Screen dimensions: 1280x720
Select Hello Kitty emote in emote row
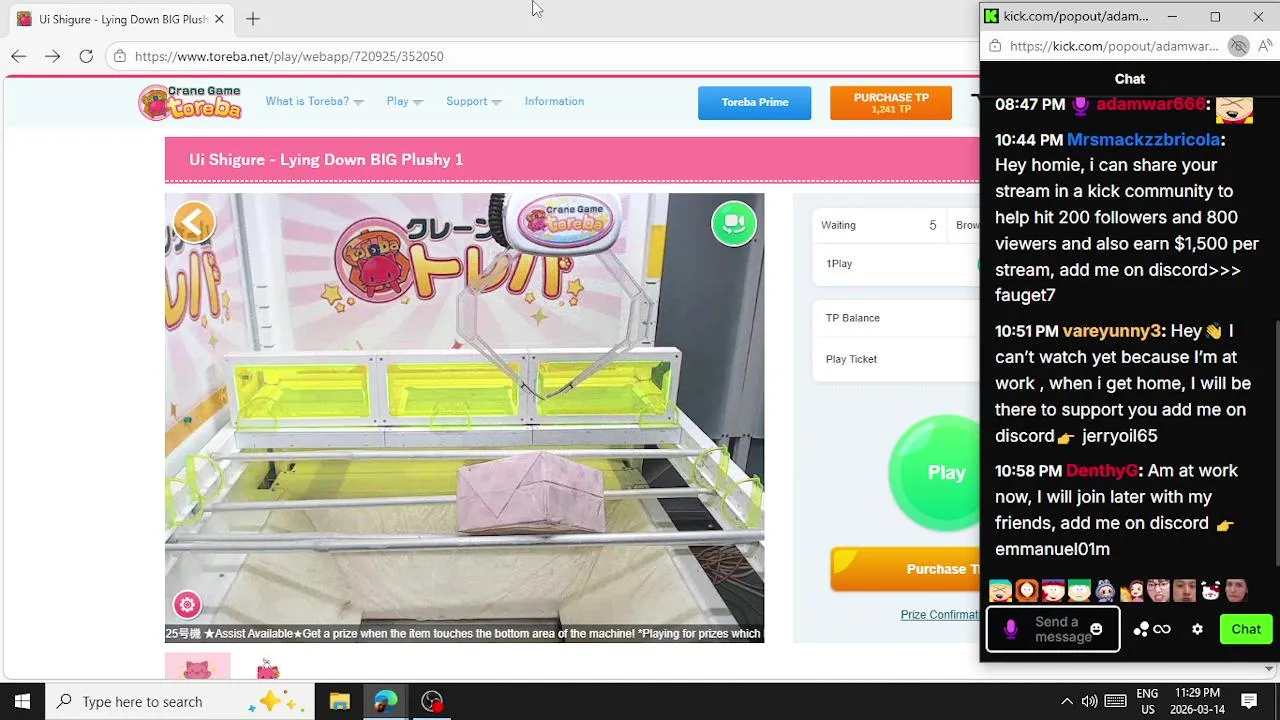pos(1210,590)
